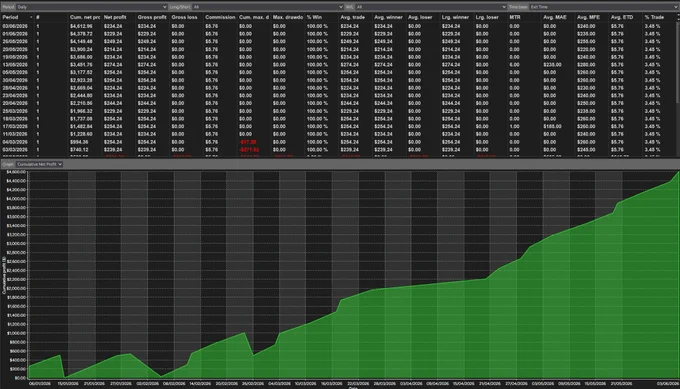Click cumulative net profit value $994.36
Image resolution: width=680 pixels, height=389 pixels.
[79, 142]
